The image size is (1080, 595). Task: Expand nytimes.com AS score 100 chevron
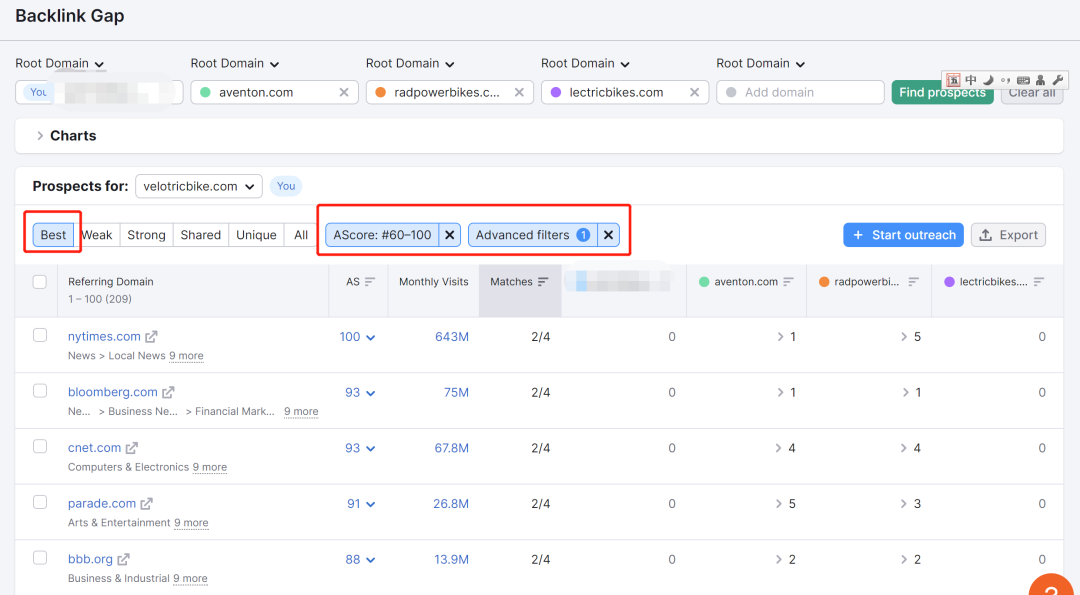(x=371, y=337)
